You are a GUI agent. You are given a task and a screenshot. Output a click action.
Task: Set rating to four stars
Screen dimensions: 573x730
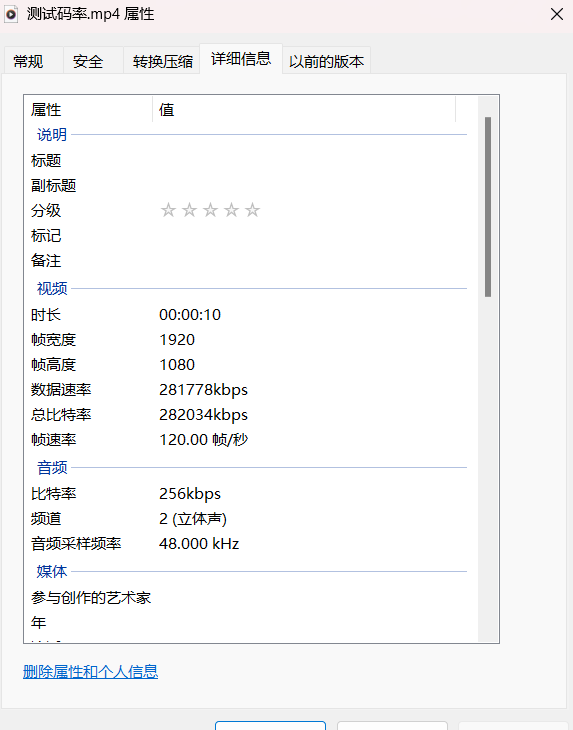pyautogui.click(x=231, y=210)
